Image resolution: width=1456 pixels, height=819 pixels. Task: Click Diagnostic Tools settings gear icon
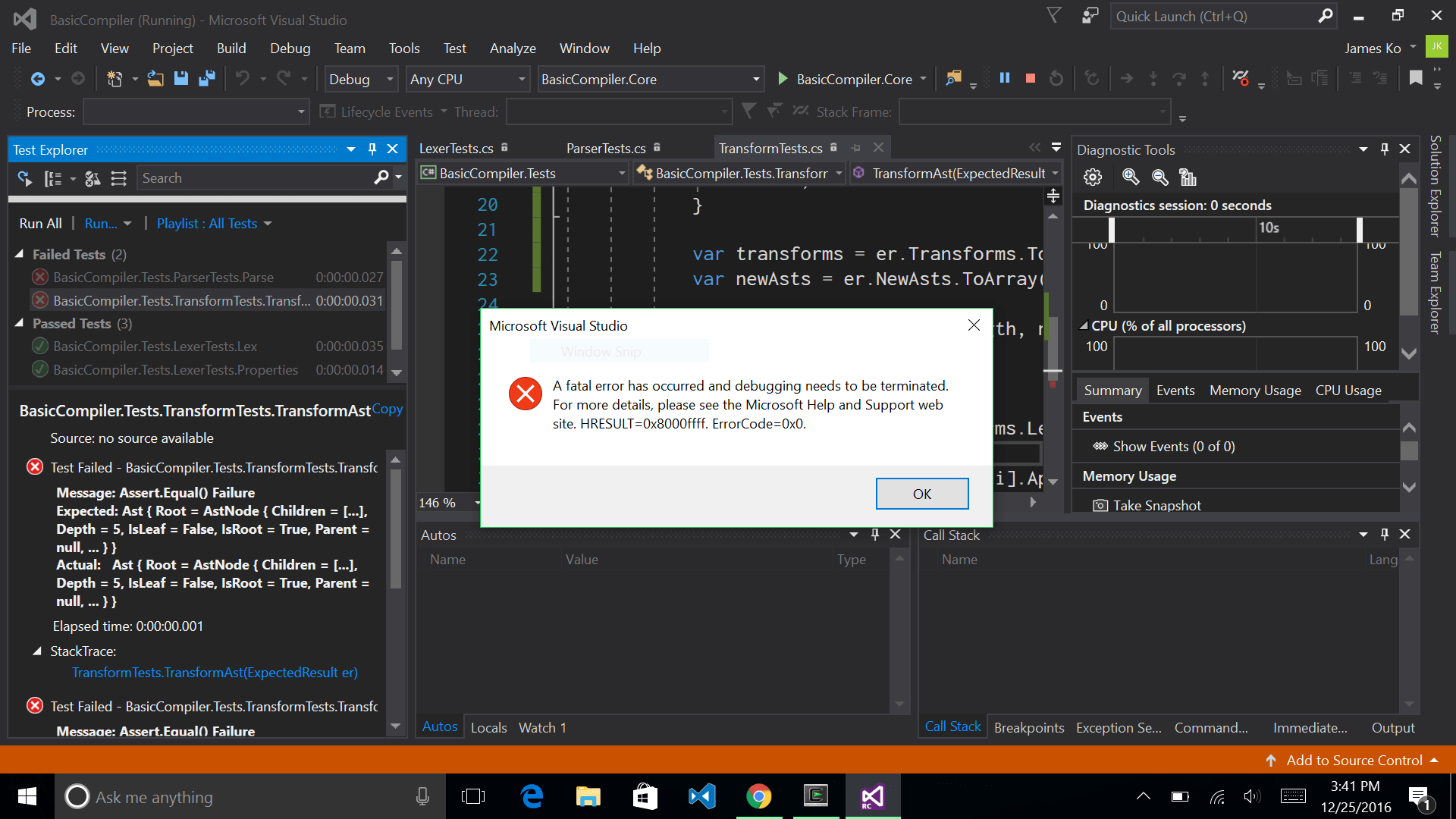(1092, 177)
